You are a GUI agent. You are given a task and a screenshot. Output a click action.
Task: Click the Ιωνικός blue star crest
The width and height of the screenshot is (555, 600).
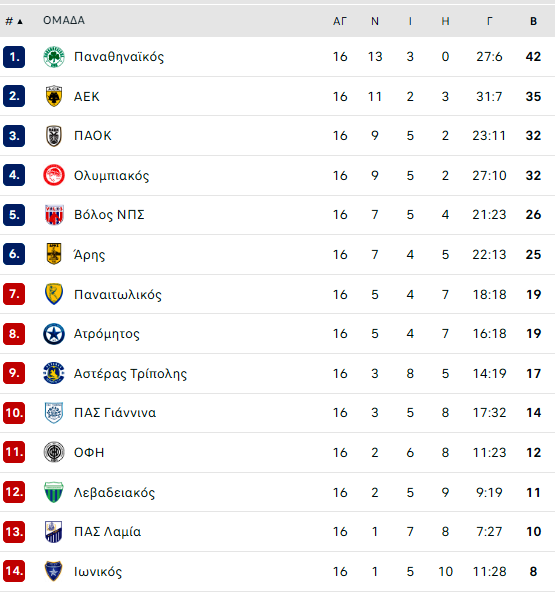(54, 571)
